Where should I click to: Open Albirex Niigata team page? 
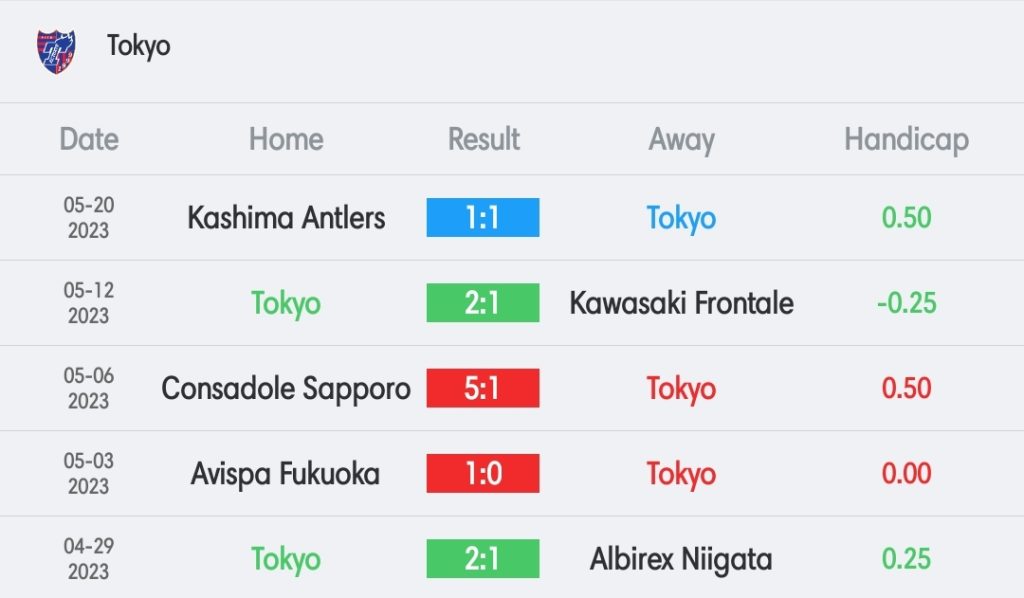click(681, 559)
